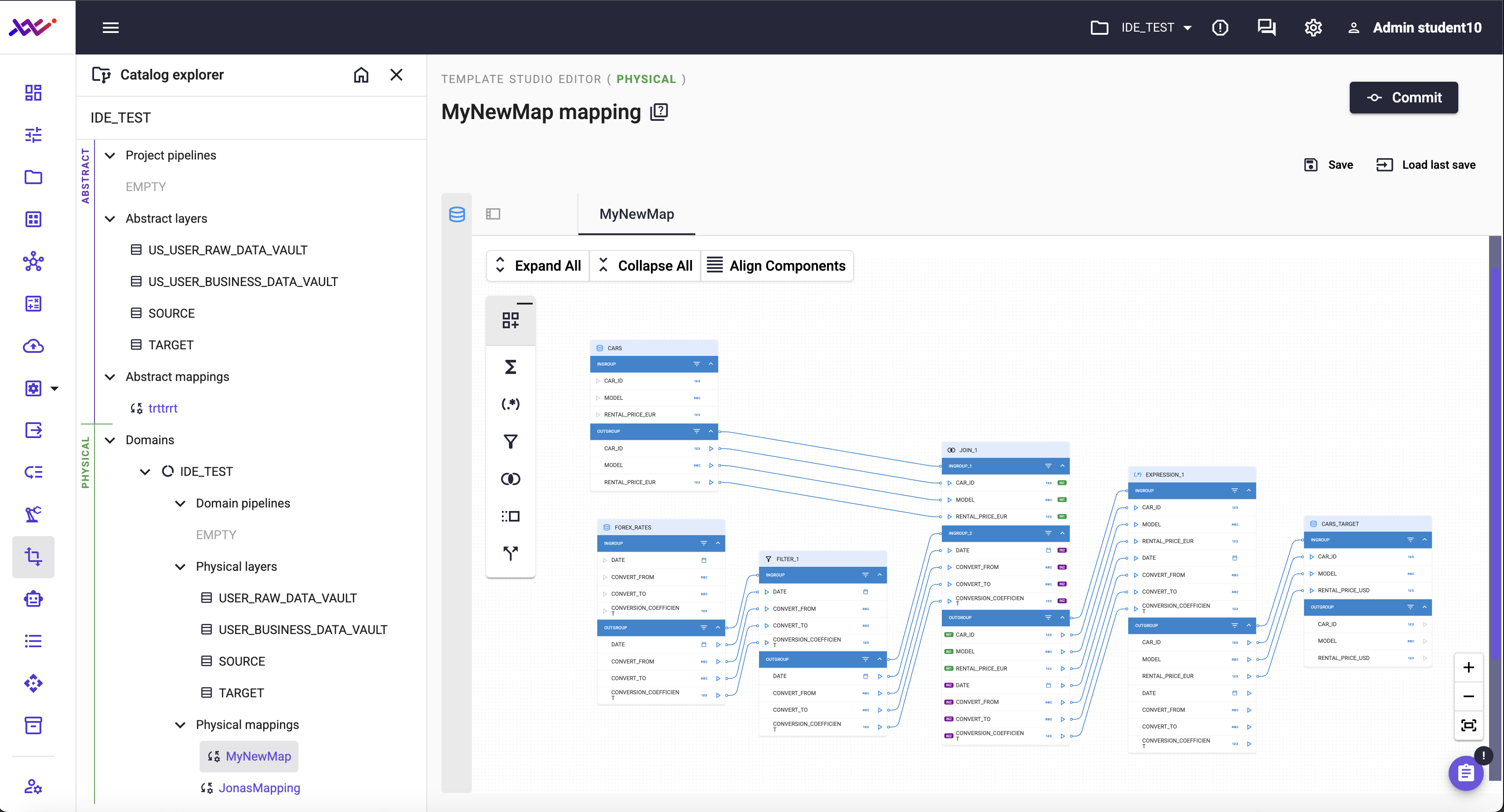
Task: Click the Commit button
Action: coord(1403,98)
